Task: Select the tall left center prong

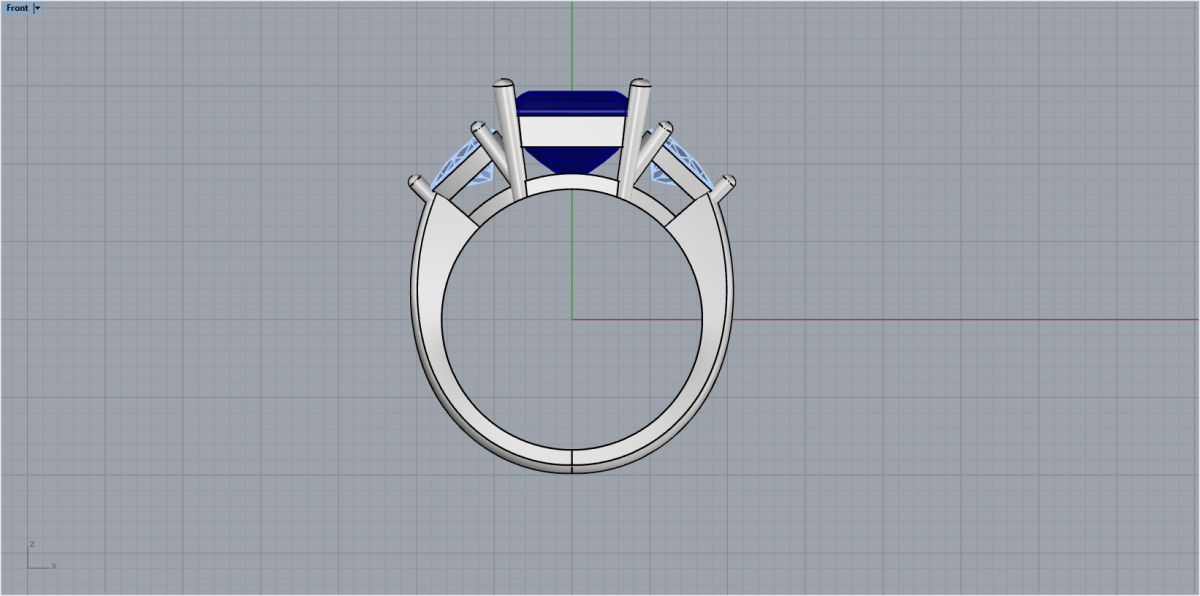Action: (511, 138)
